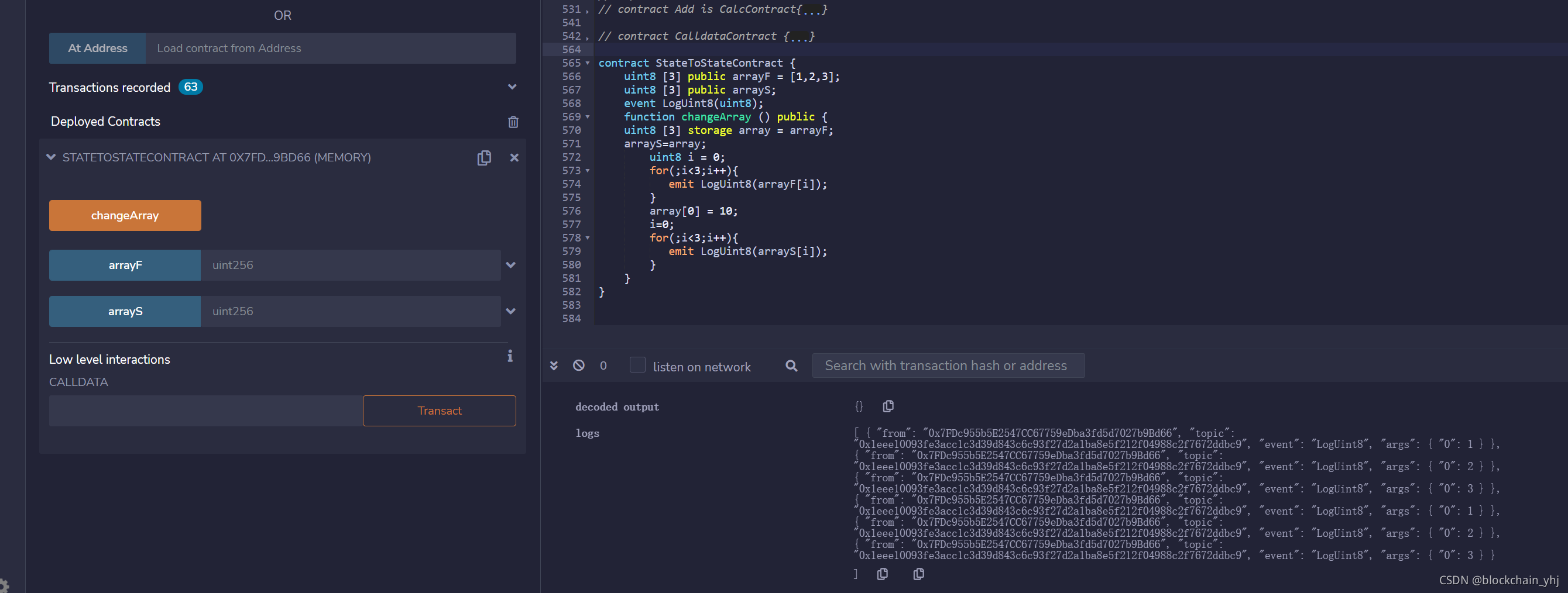Expand arrayF parameter dropdown arrow
Screen dimensions: 1568x593
coord(511,265)
